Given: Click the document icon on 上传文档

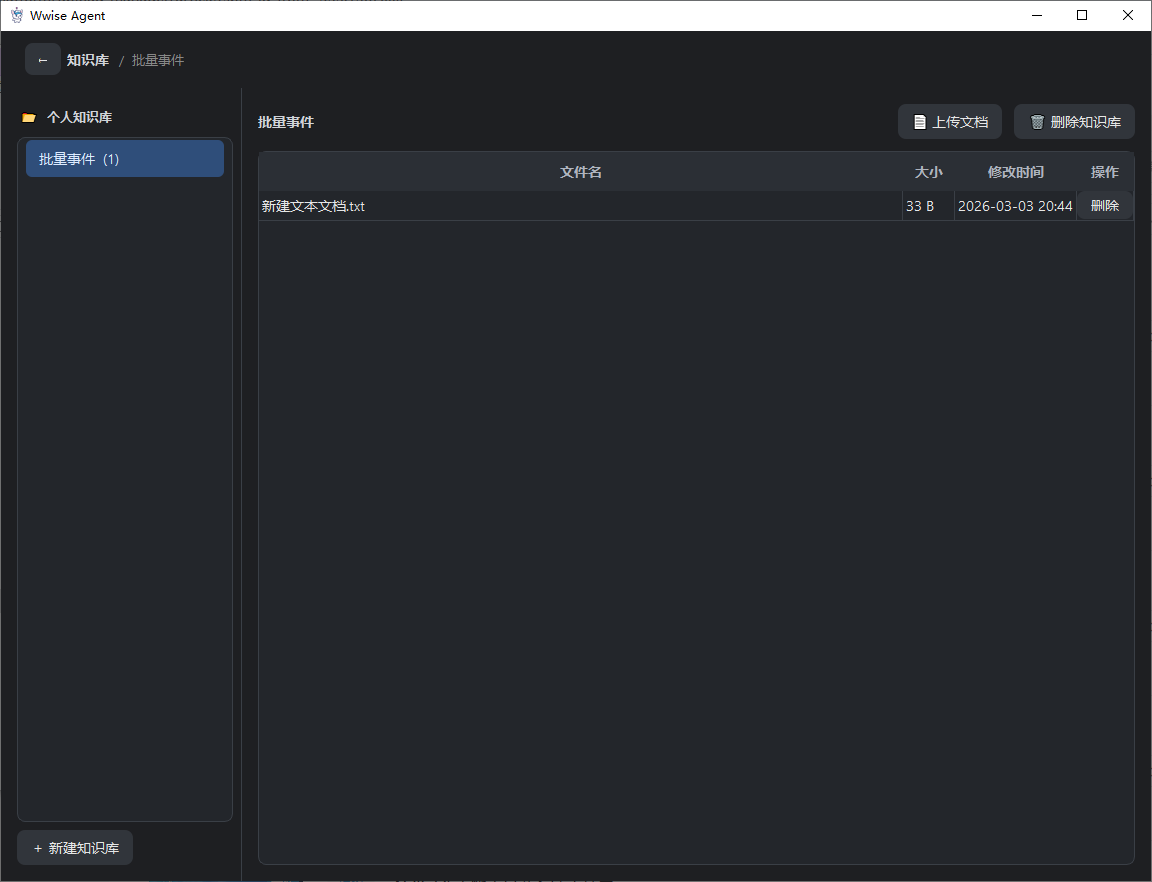Looking at the screenshot, I should (919, 122).
